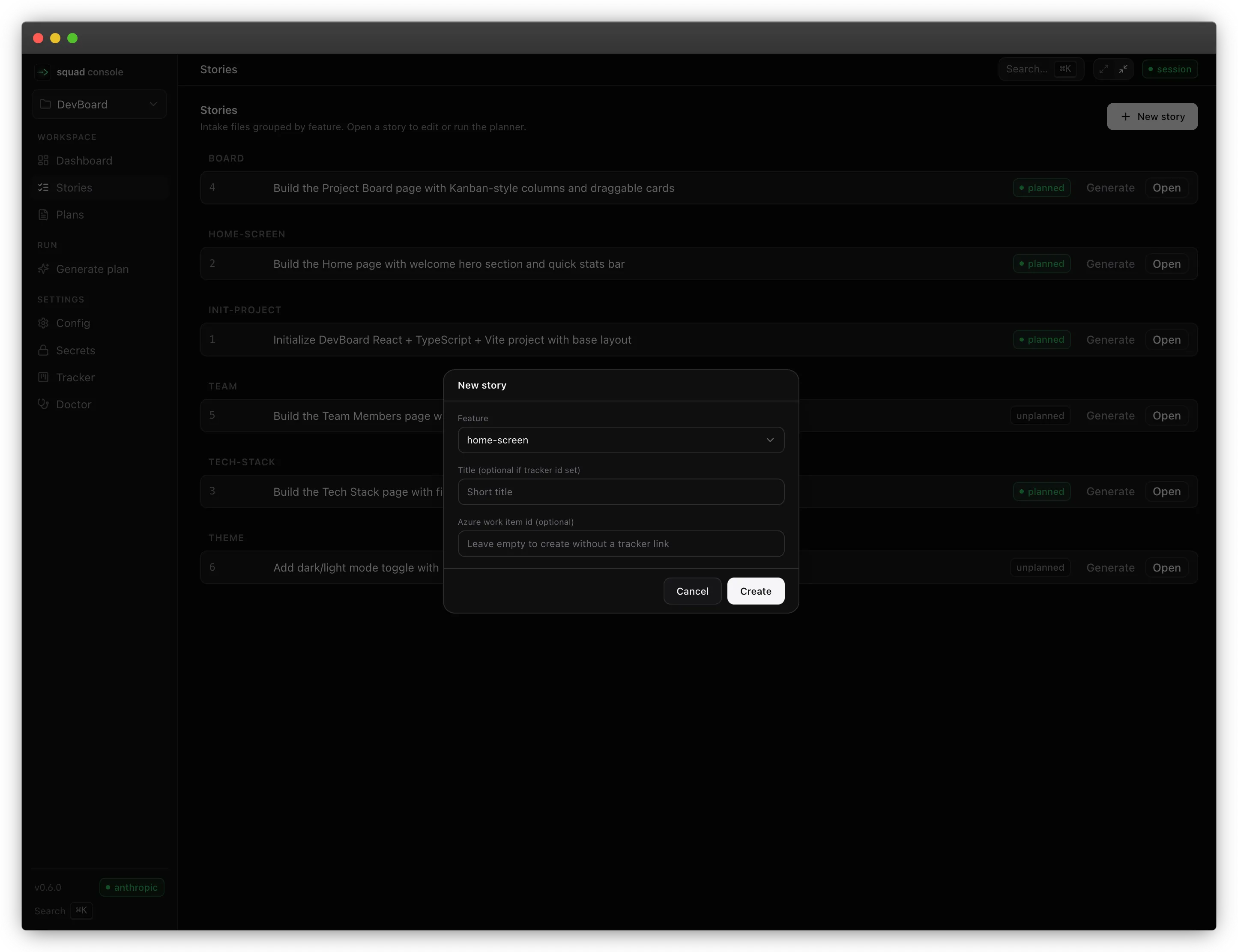This screenshot has width=1238, height=952.
Task: Generate plan for Initialize DevBoard story
Action: (x=1110, y=339)
